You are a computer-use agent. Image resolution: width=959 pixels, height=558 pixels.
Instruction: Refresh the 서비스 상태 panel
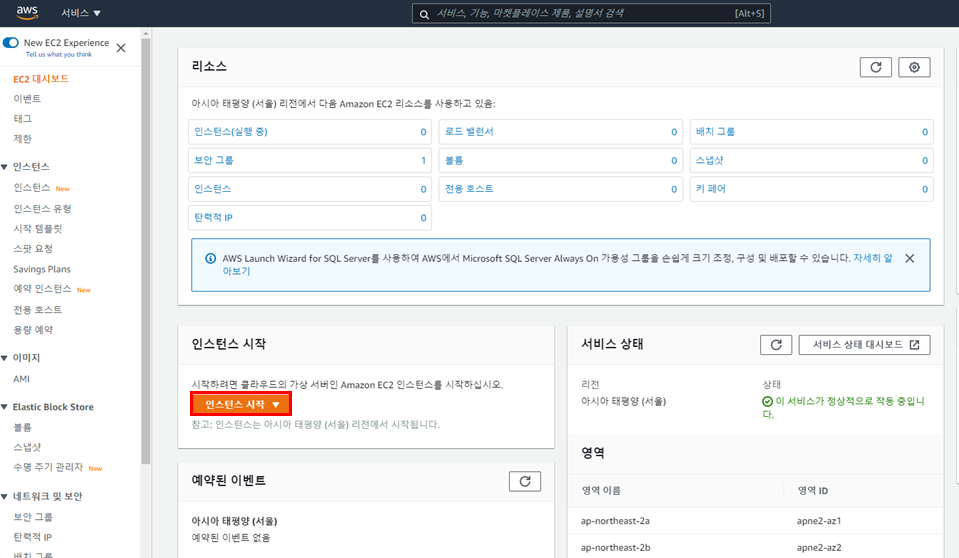point(776,345)
